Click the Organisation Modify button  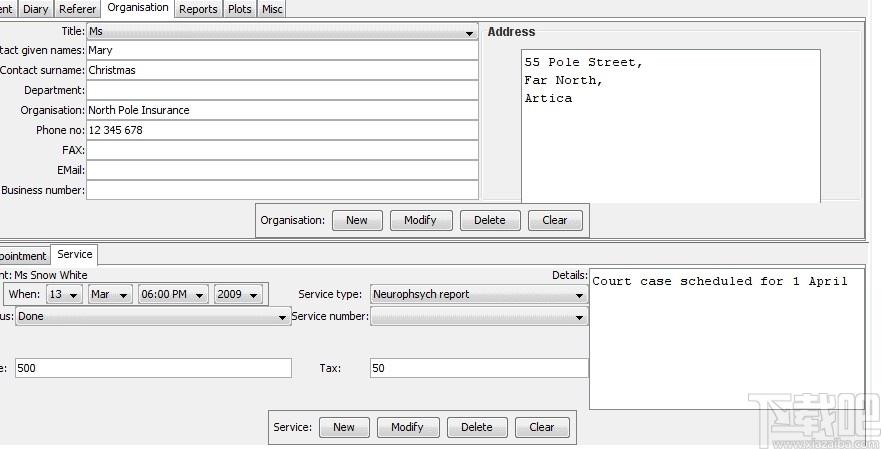(421, 220)
